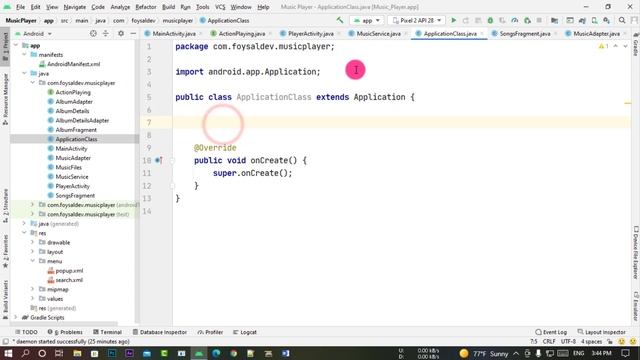Viewport: 640px width, 360px height.
Task: Open the Pixel 2 API 28 device dropdown
Action: [417, 20]
